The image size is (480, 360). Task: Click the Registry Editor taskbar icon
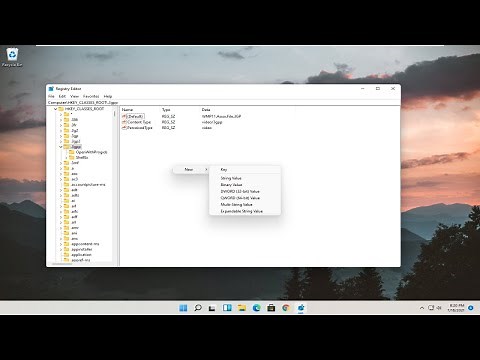pyautogui.click(x=301, y=308)
